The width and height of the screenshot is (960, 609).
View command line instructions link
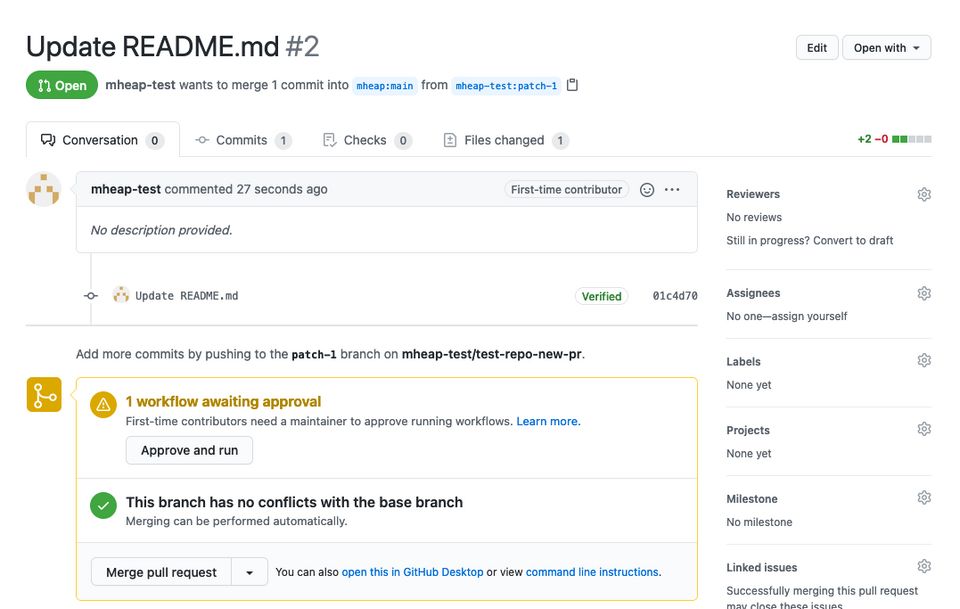592,572
